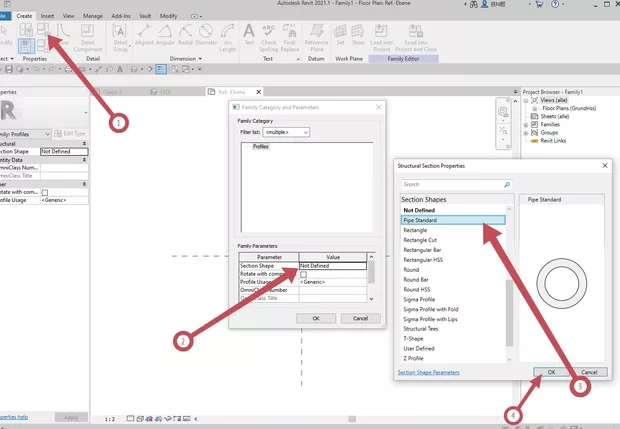Switch to the Manage ribbon tab
Viewport: 620px width, 429px height.
point(92,16)
